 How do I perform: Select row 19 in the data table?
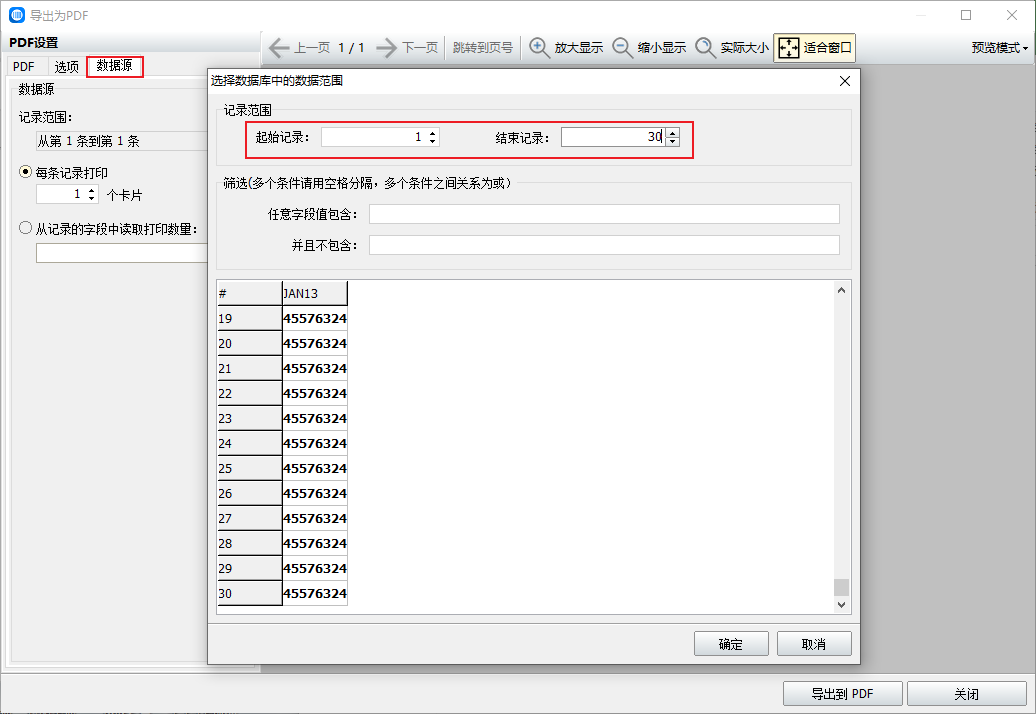click(x=282, y=318)
